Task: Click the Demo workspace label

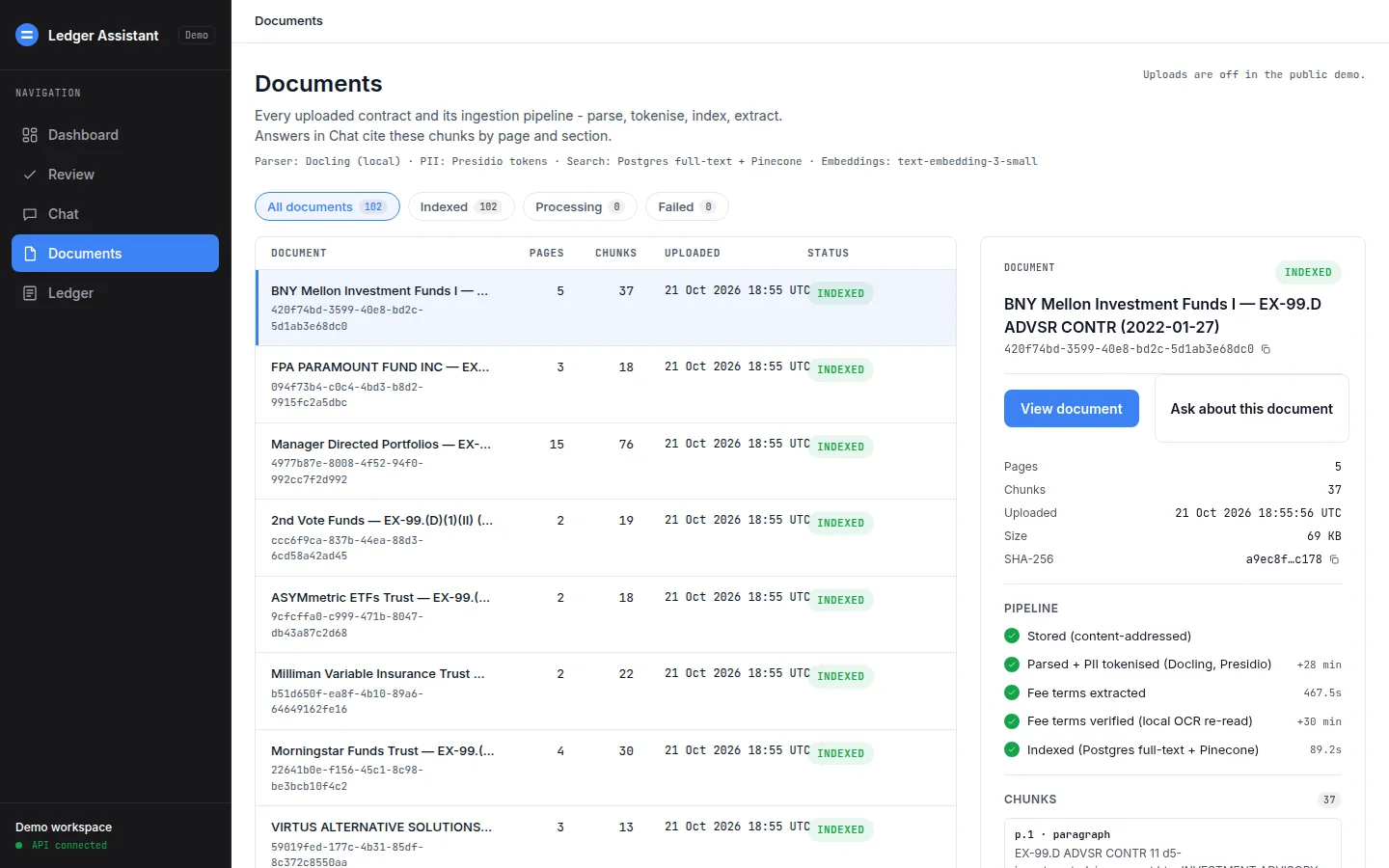Action: click(x=64, y=827)
